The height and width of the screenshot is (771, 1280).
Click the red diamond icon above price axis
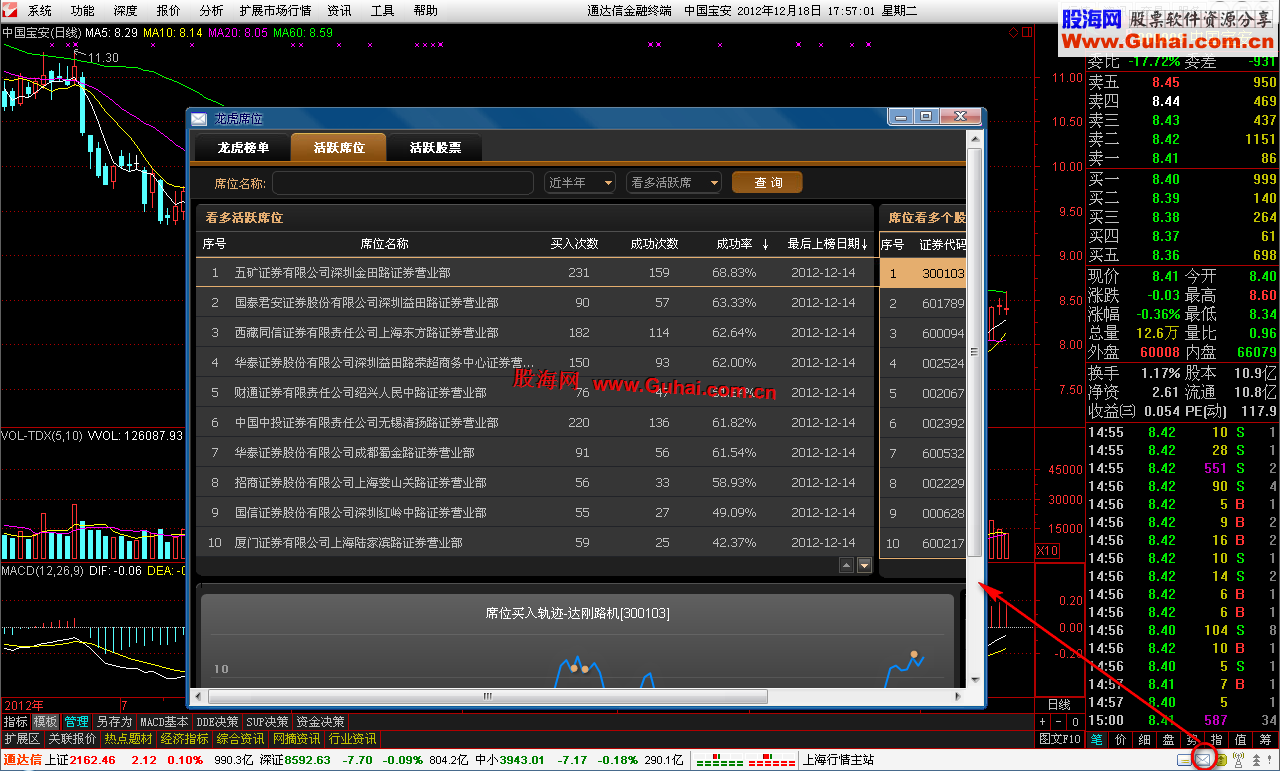(1013, 32)
